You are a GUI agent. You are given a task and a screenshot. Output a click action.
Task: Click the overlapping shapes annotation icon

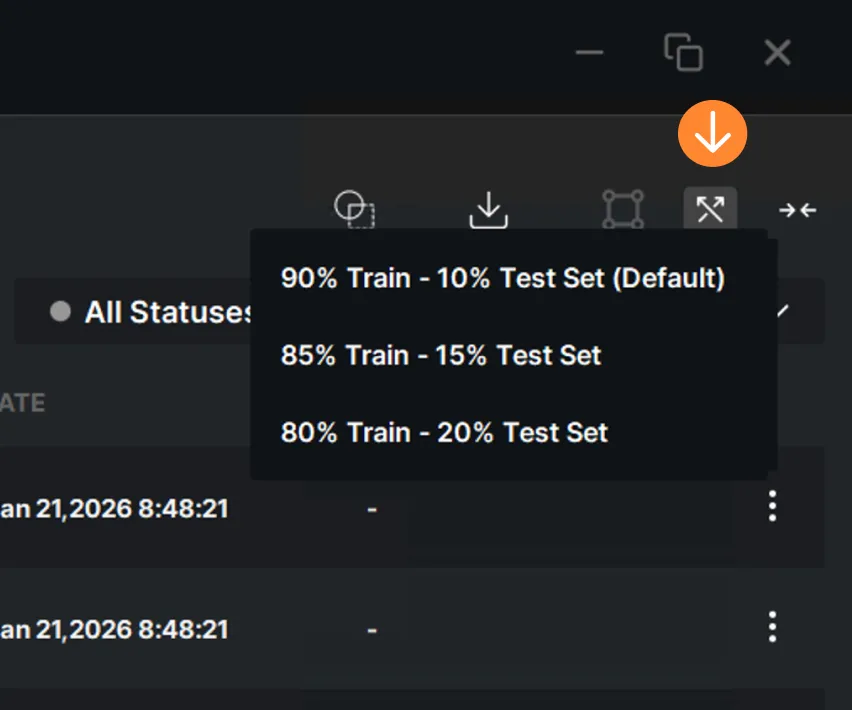coord(354,209)
